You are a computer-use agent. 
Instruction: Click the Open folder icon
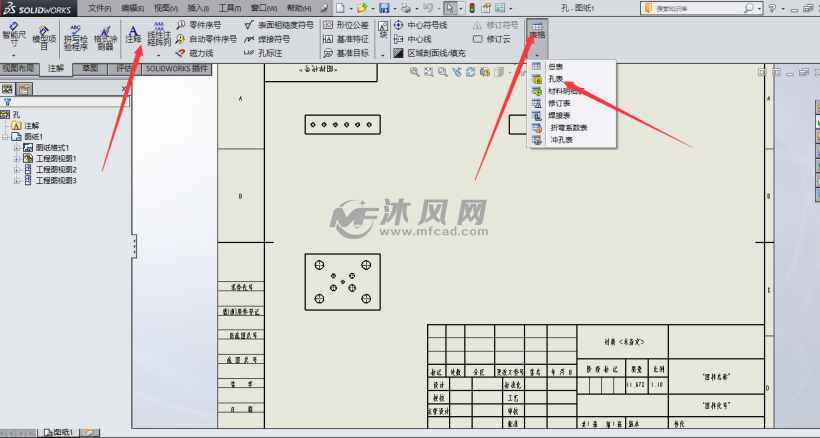(x=362, y=8)
